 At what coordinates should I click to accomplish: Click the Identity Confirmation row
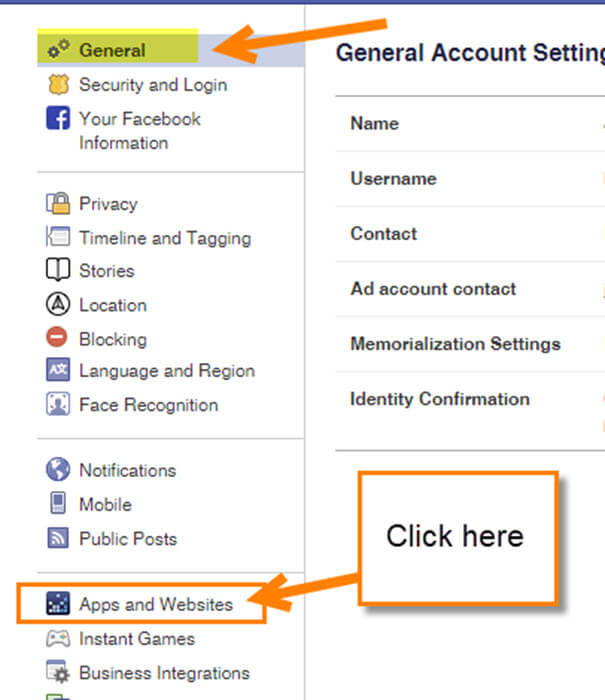tap(470, 411)
